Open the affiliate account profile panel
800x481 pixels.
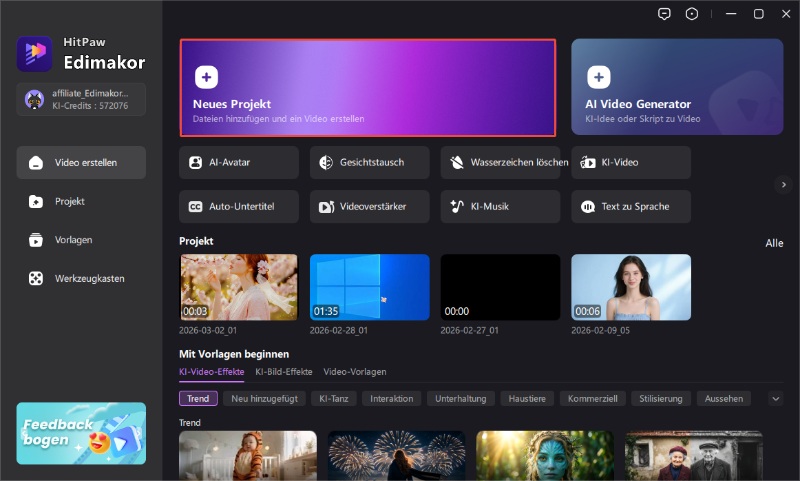point(81,99)
